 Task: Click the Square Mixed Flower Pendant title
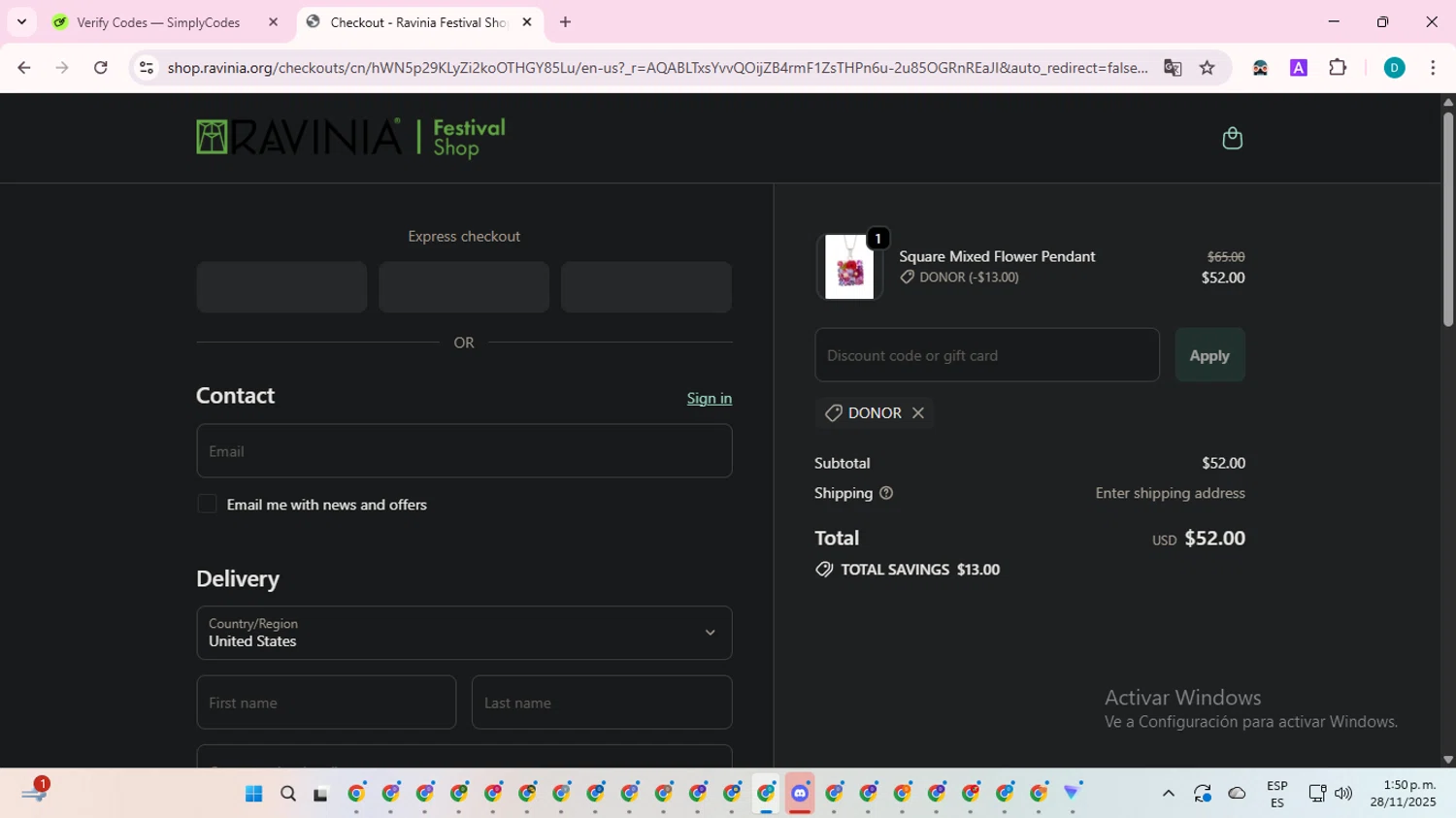coord(997,256)
